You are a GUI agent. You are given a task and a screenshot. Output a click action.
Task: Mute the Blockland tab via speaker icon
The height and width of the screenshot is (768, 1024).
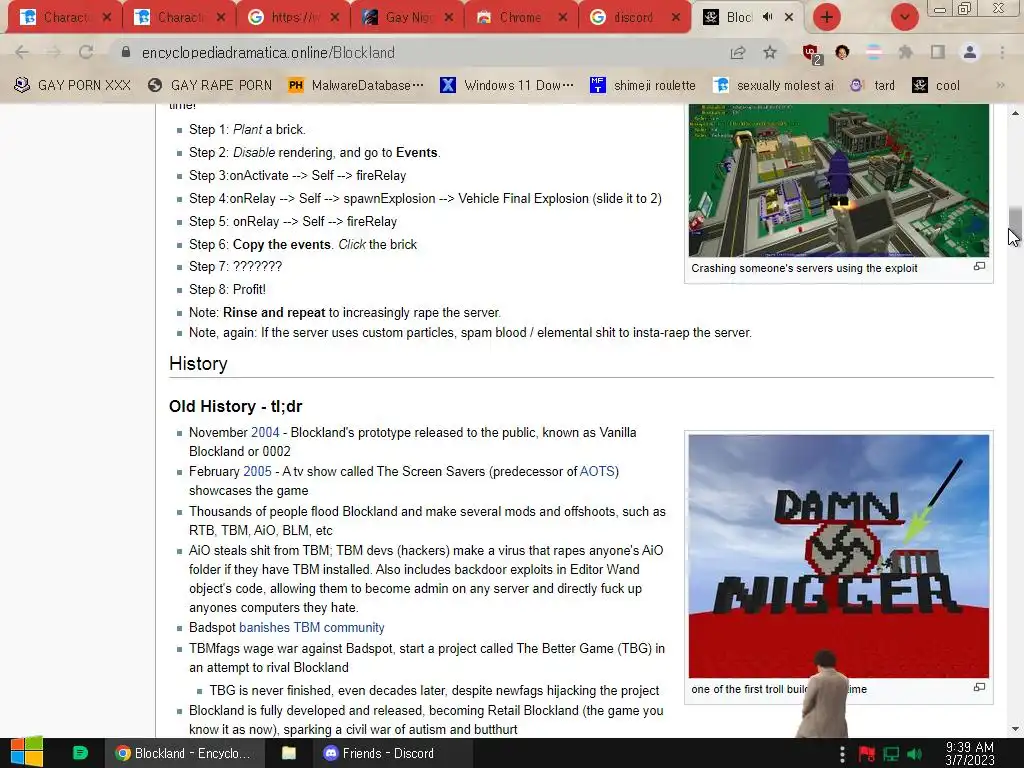[767, 17]
